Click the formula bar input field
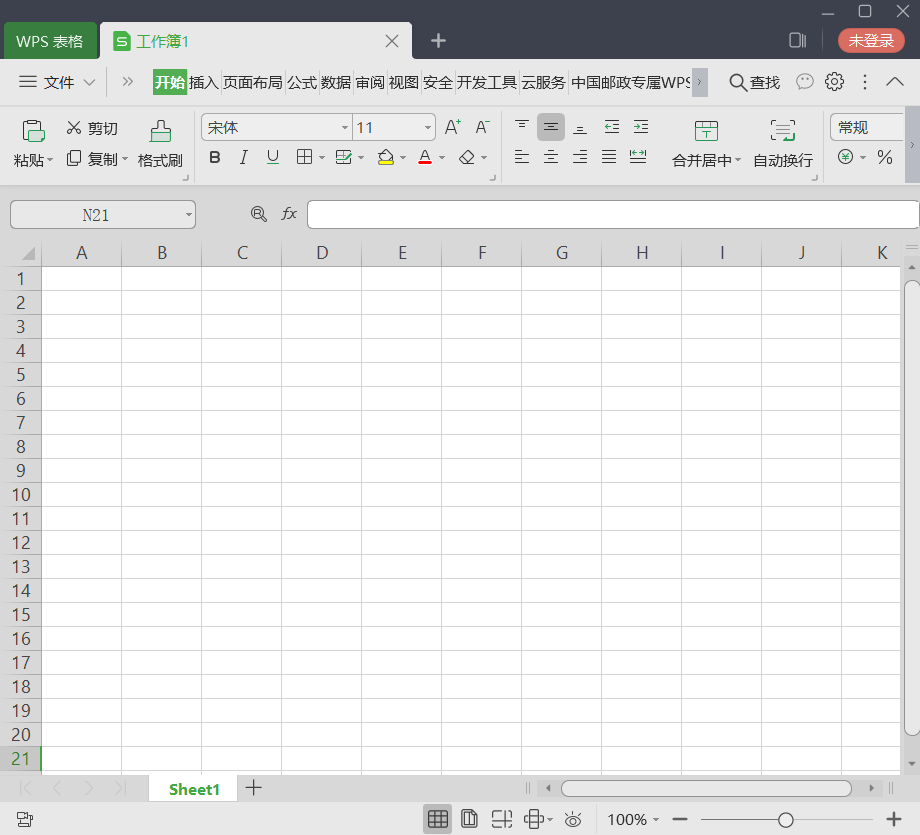The width and height of the screenshot is (920, 835). click(x=613, y=214)
